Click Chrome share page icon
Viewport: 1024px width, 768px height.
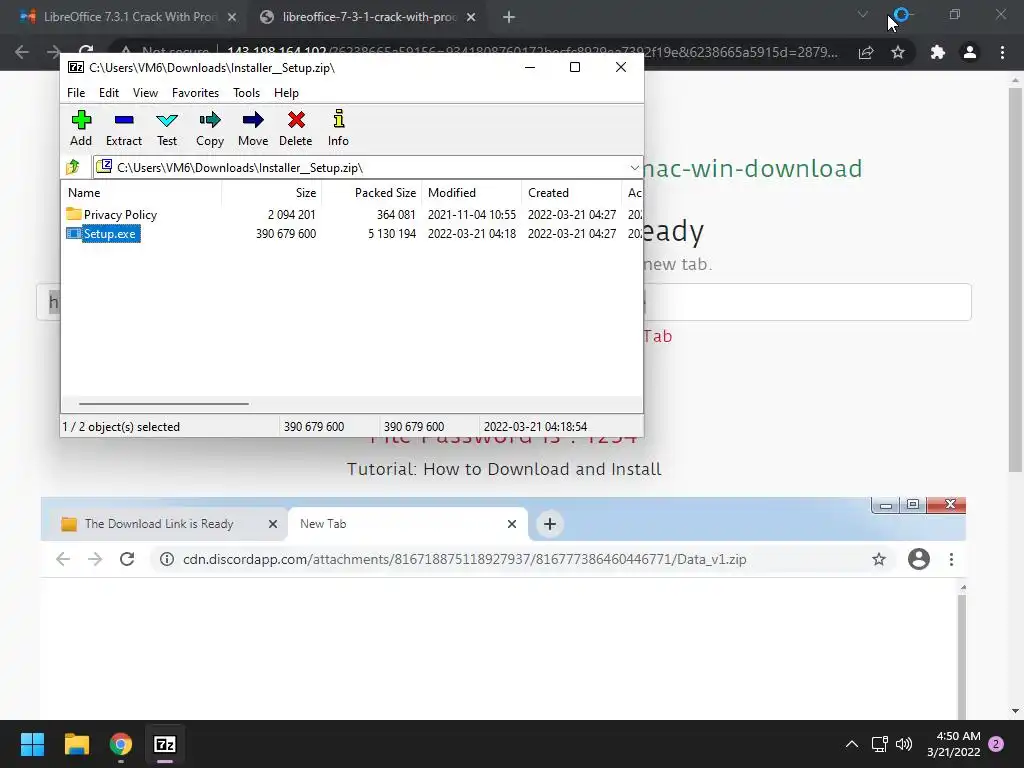click(x=866, y=52)
